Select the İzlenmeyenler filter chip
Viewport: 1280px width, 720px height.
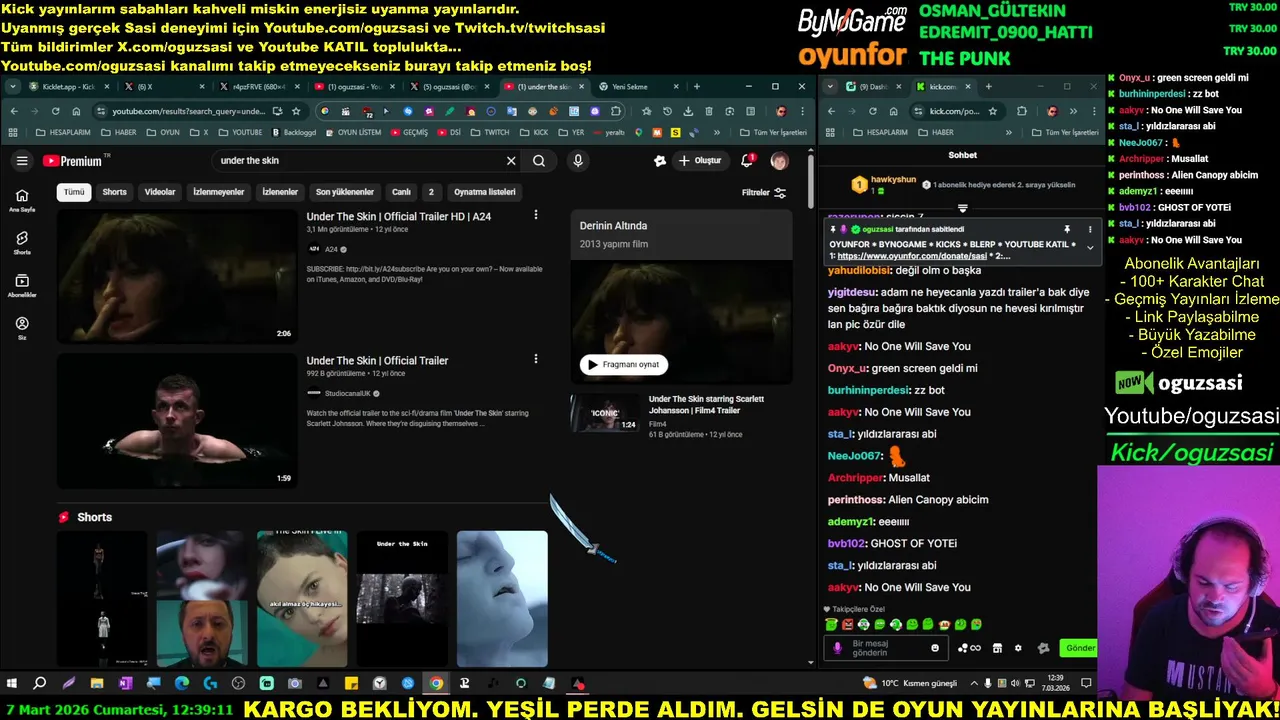(218, 192)
